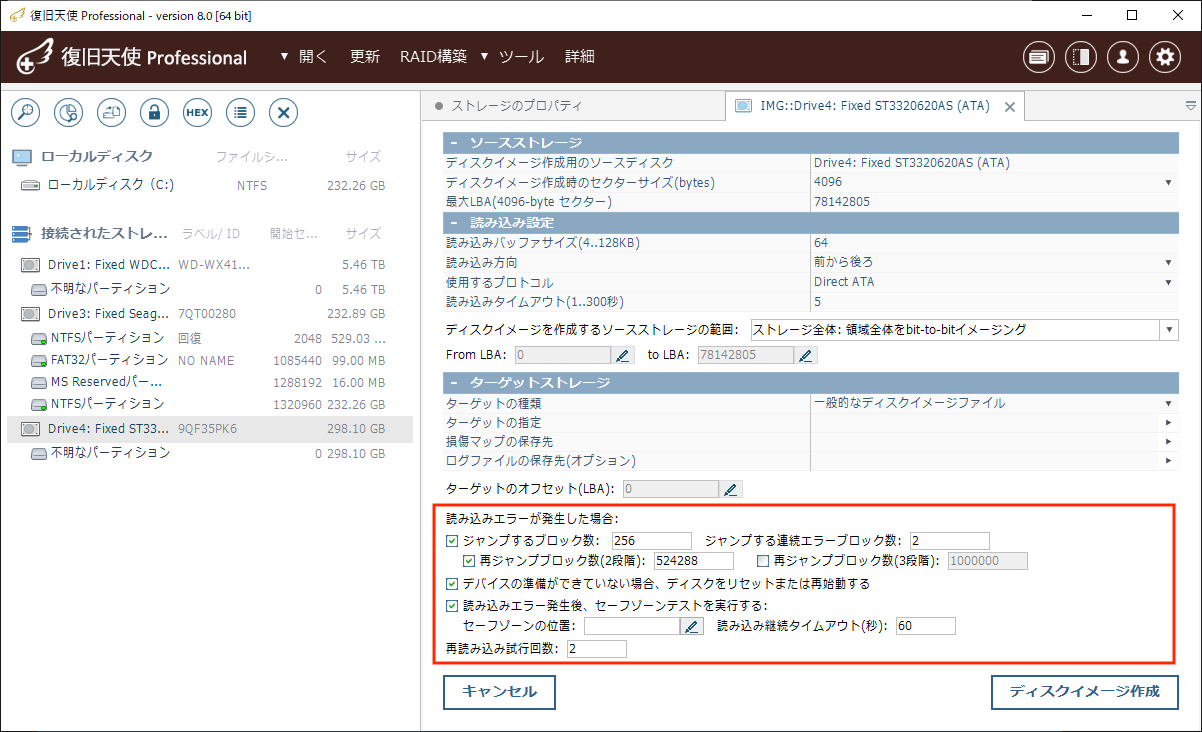The width and height of the screenshot is (1202, 732).
Task: Select NTFSパーティション labeled 回復
Action: click(x=210, y=337)
